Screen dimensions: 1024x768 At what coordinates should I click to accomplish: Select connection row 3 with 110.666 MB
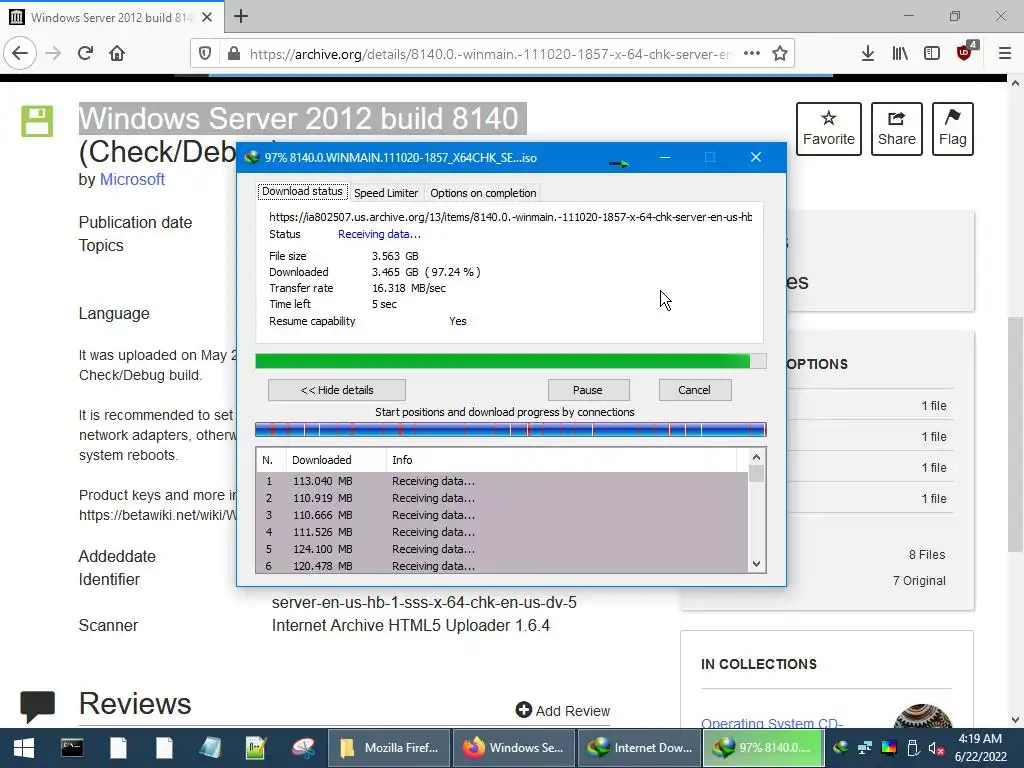pyautogui.click(x=502, y=515)
